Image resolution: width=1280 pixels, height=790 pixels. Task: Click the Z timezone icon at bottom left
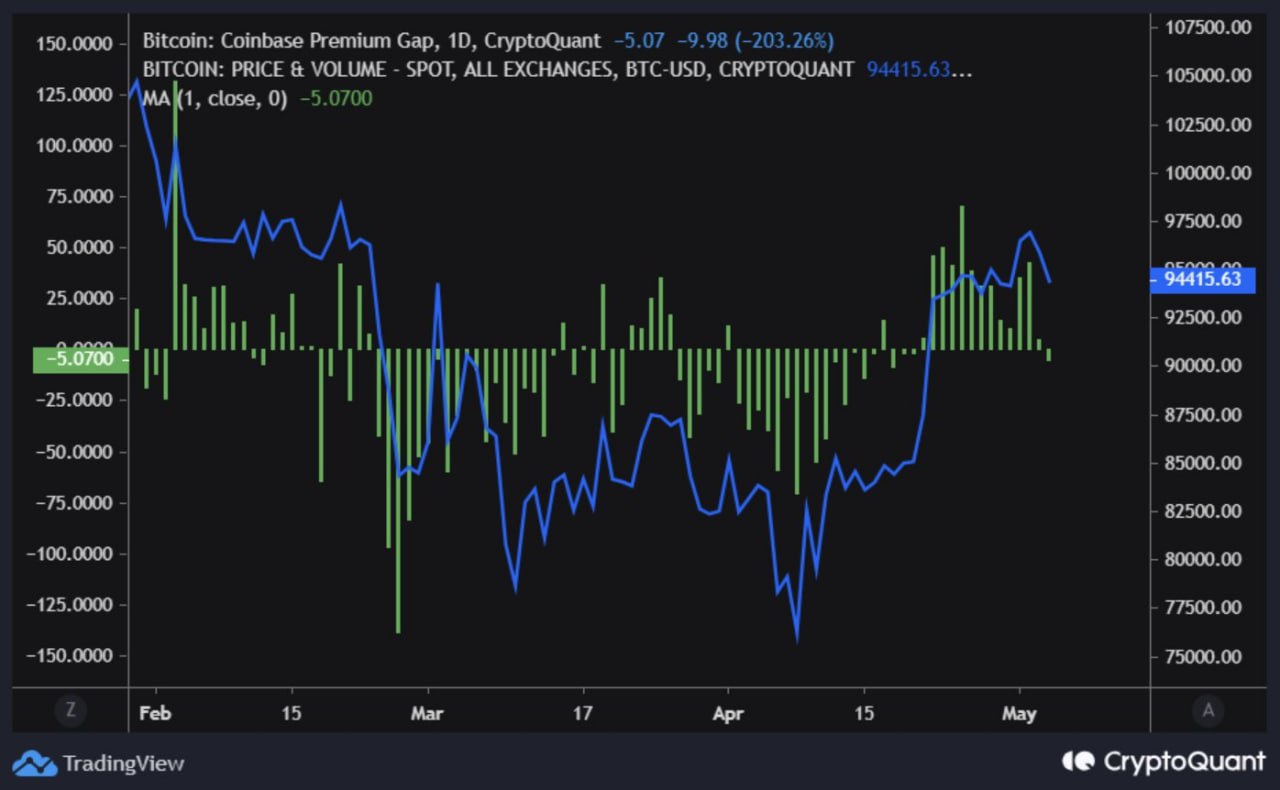[x=69, y=711]
